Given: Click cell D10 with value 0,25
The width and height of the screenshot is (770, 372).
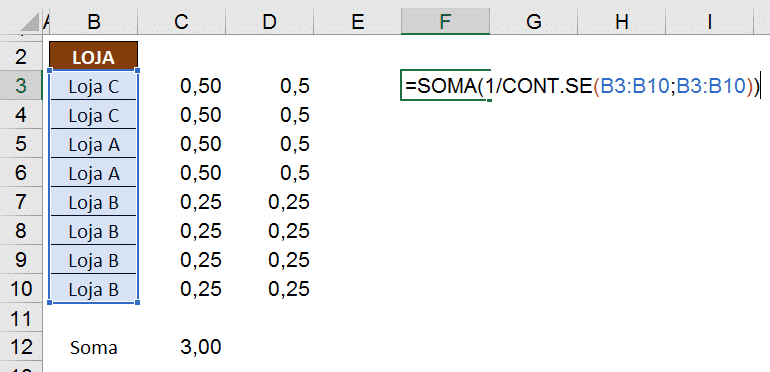Looking at the screenshot, I should click(270, 289).
